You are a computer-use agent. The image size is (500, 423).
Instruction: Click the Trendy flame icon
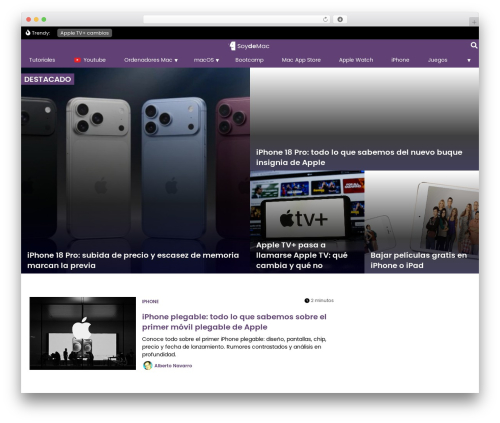(28, 33)
